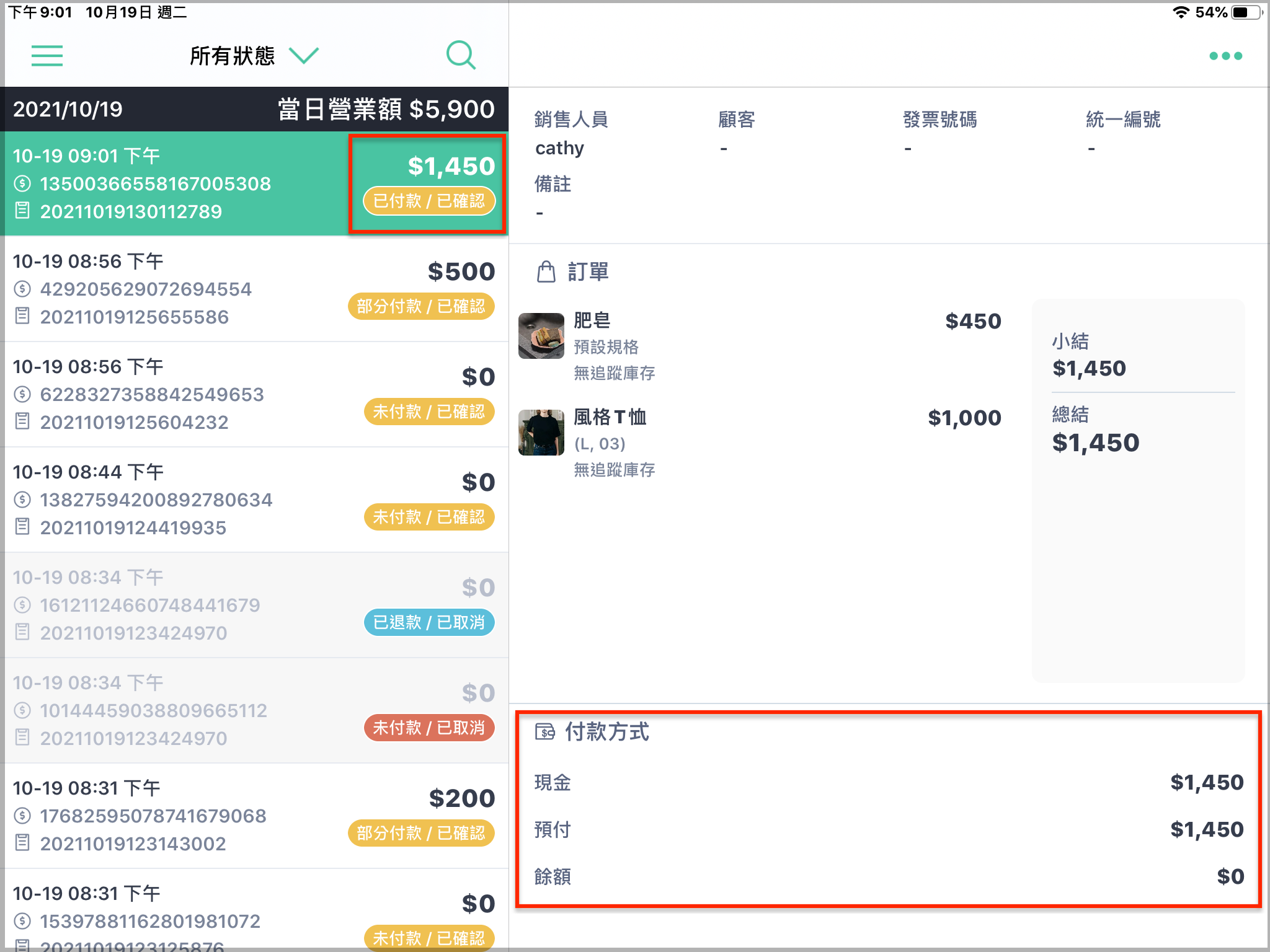This screenshot has width=1270, height=952.
Task: Click 未付款 badge on order 6228327358842549653
Action: (429, 412)
